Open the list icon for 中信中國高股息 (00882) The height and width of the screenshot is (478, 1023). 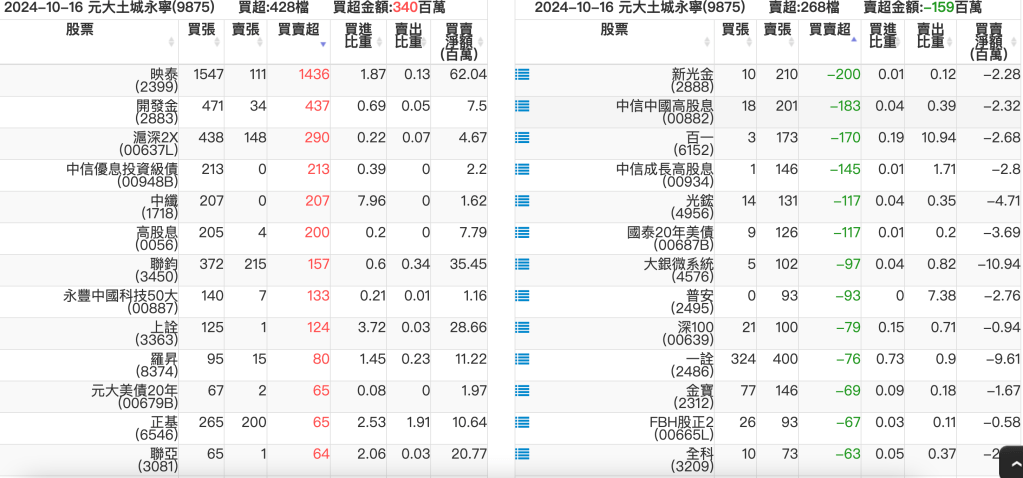click(522, 106)
